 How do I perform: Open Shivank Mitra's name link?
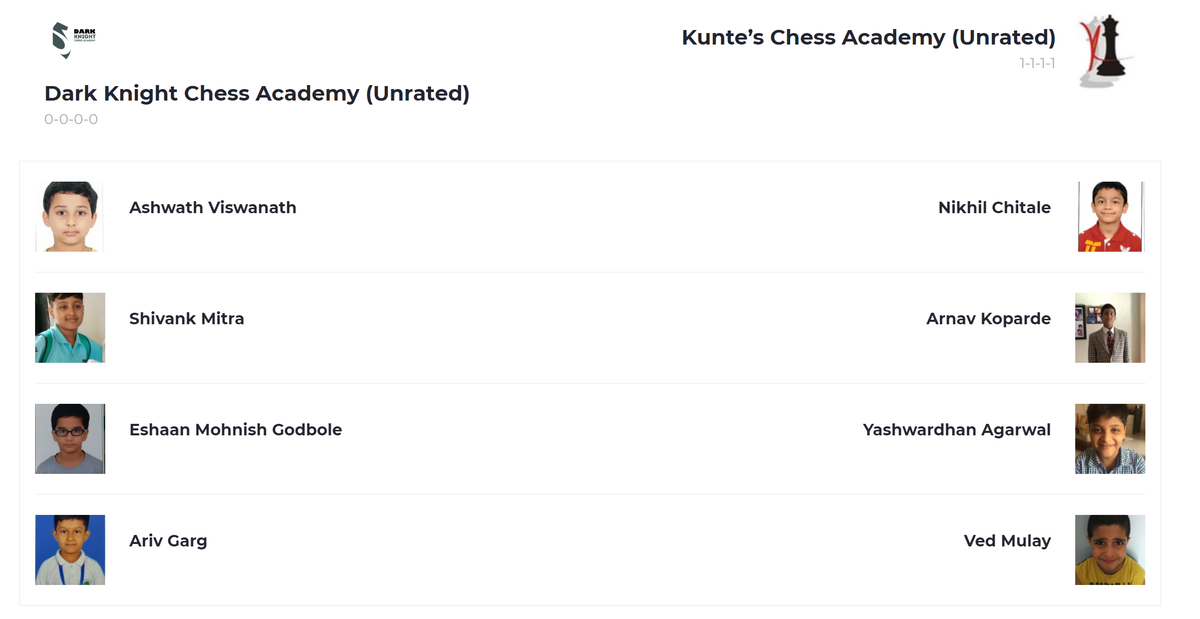[x=187, y=319]
